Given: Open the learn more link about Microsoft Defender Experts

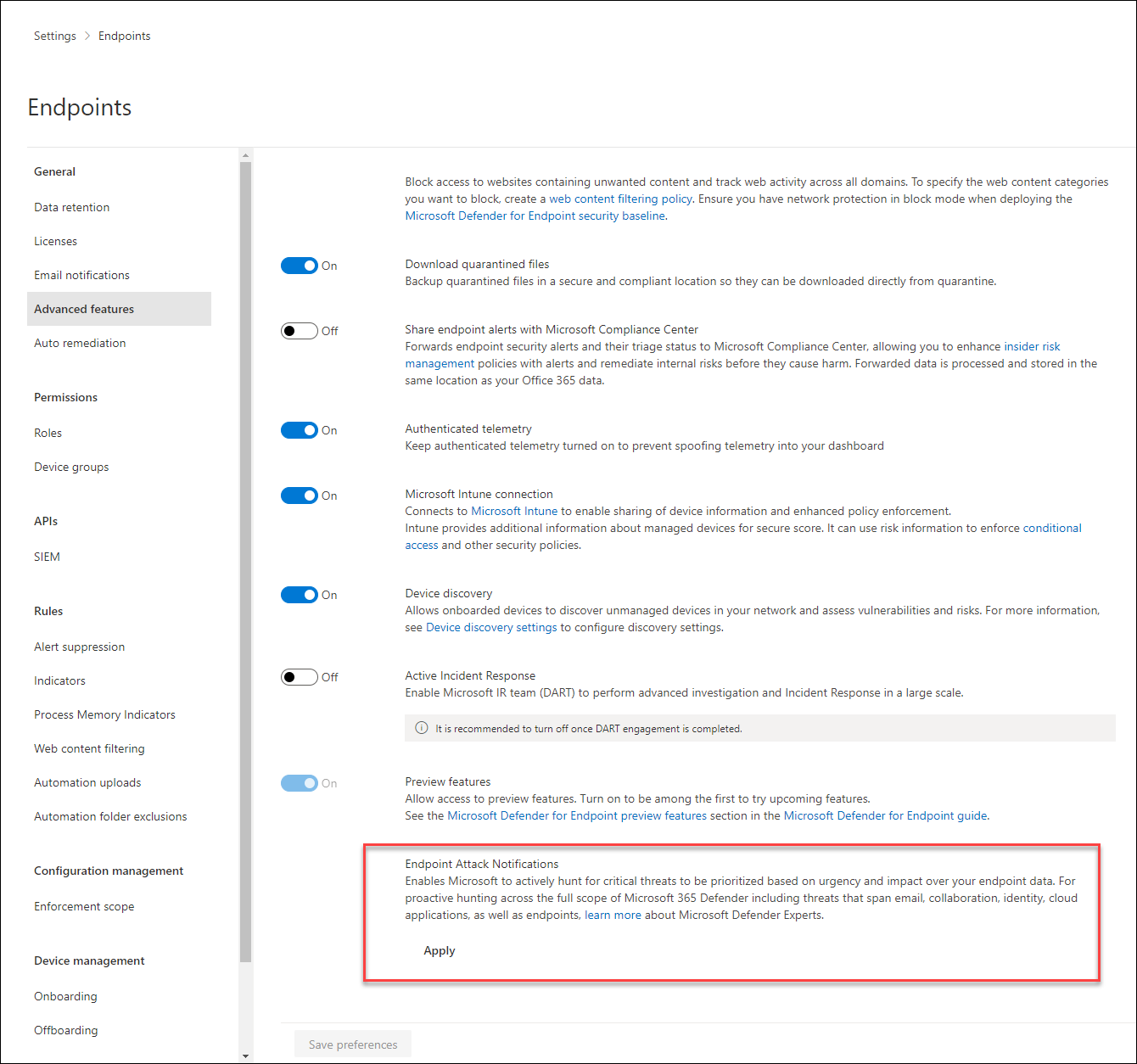Looking at the screenshot, I should point(613,915).
